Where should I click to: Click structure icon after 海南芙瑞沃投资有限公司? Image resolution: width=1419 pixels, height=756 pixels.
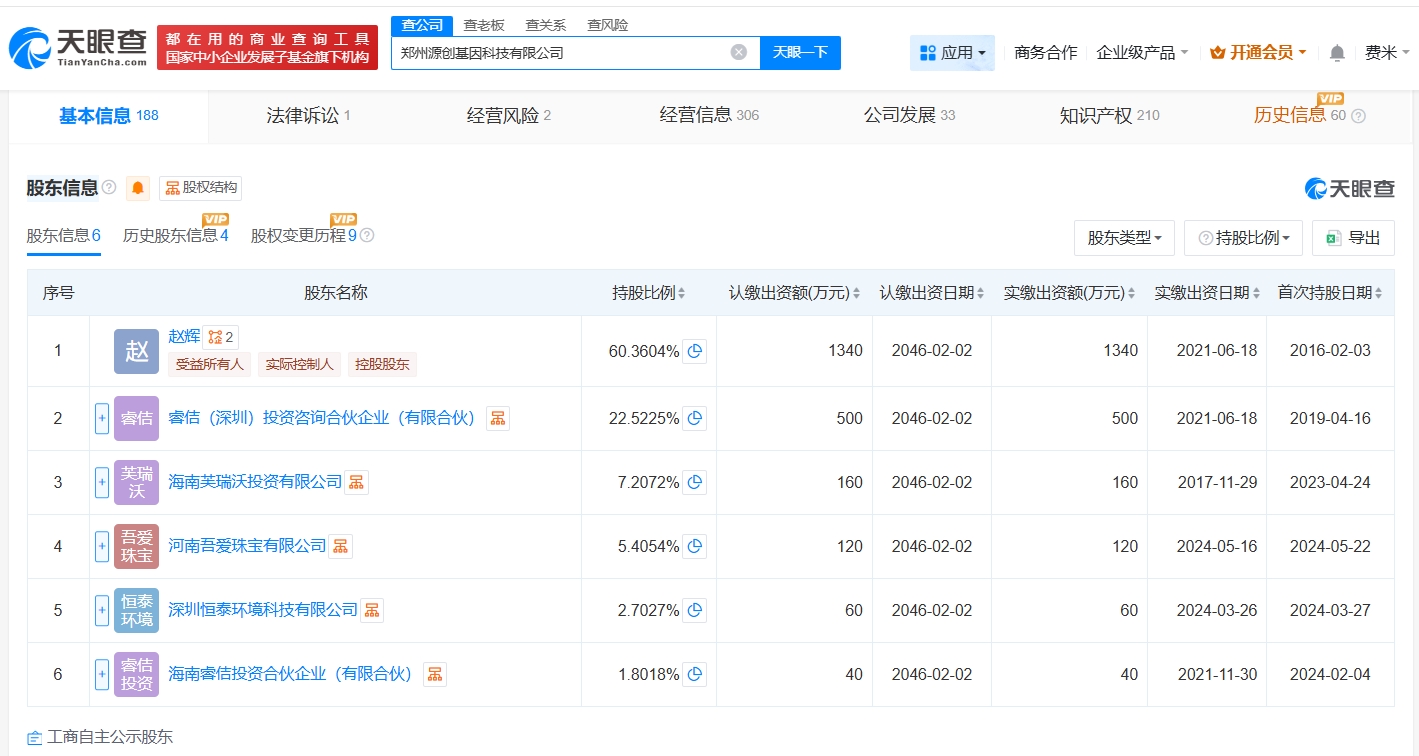point(357,482)
